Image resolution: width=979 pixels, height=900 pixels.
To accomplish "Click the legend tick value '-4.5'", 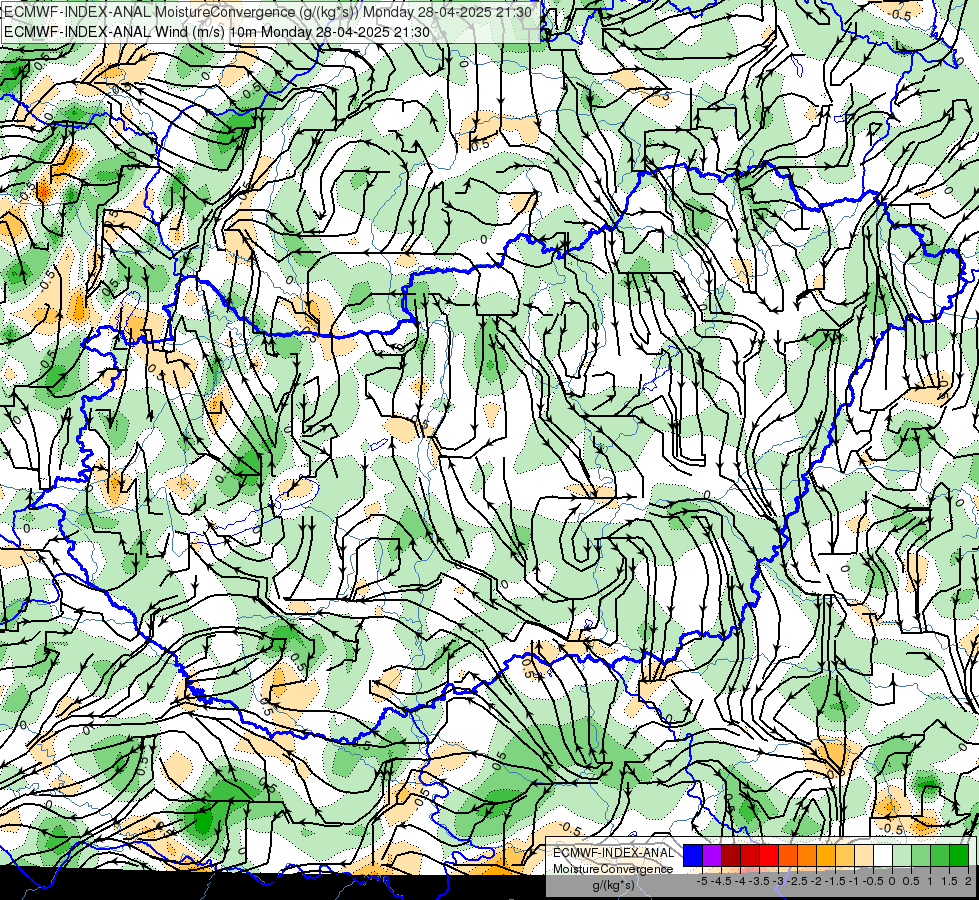I will click(x=721, y=881).
